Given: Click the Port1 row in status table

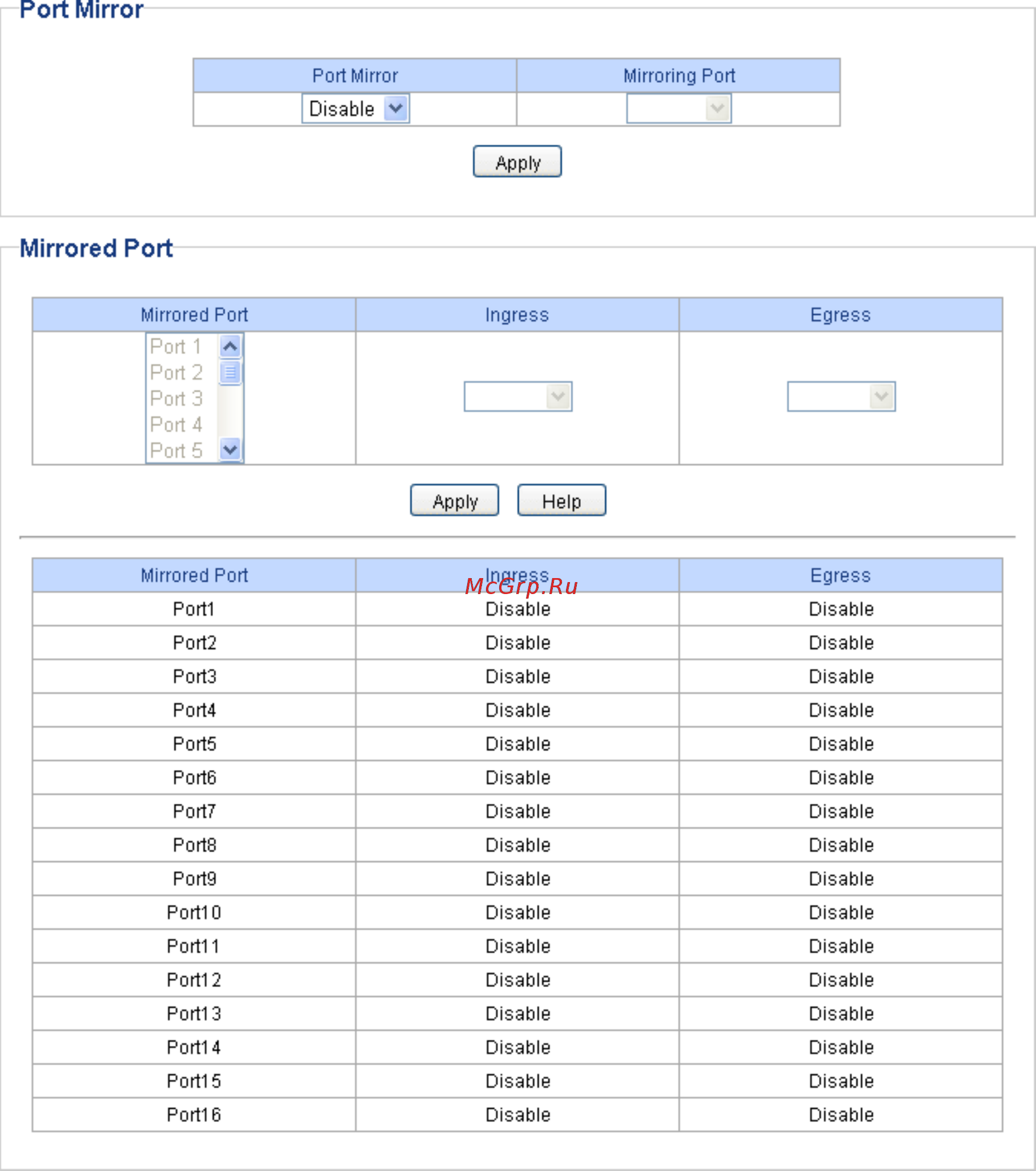Looking at the screenshot, I should pos(517,609).
